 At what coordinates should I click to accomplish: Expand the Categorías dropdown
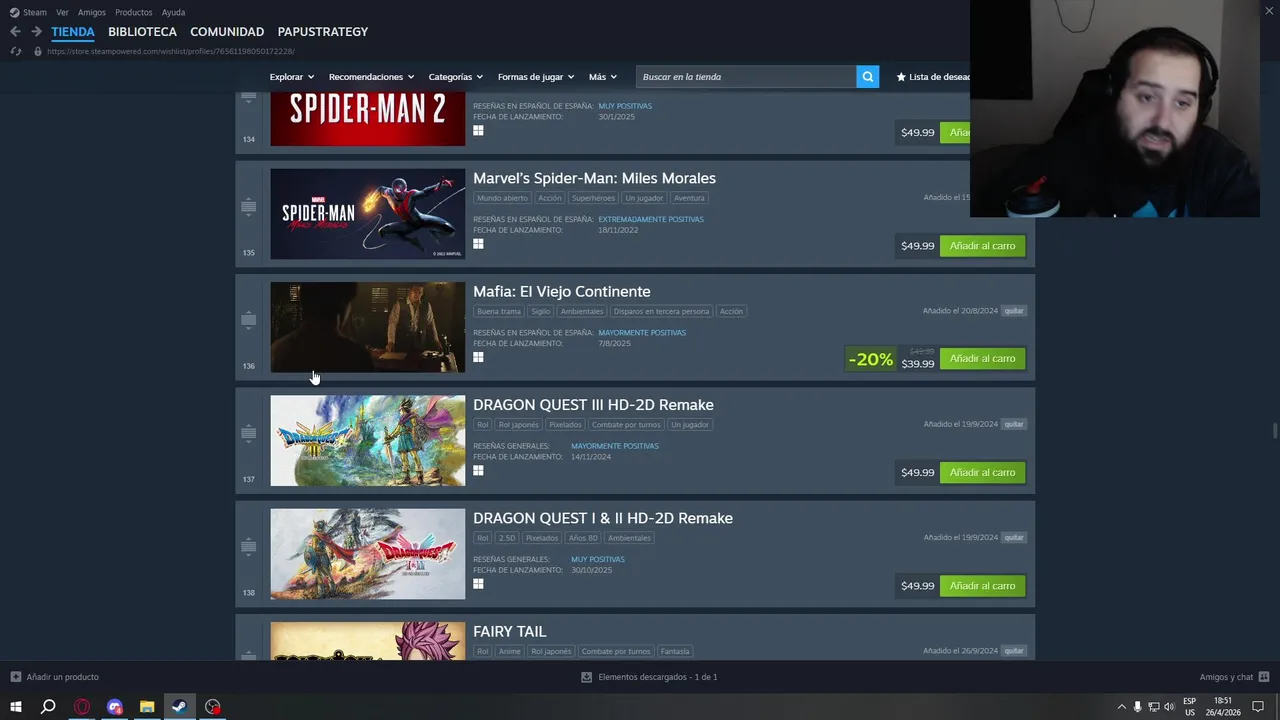pyautogui.click(x=455, y=77)
